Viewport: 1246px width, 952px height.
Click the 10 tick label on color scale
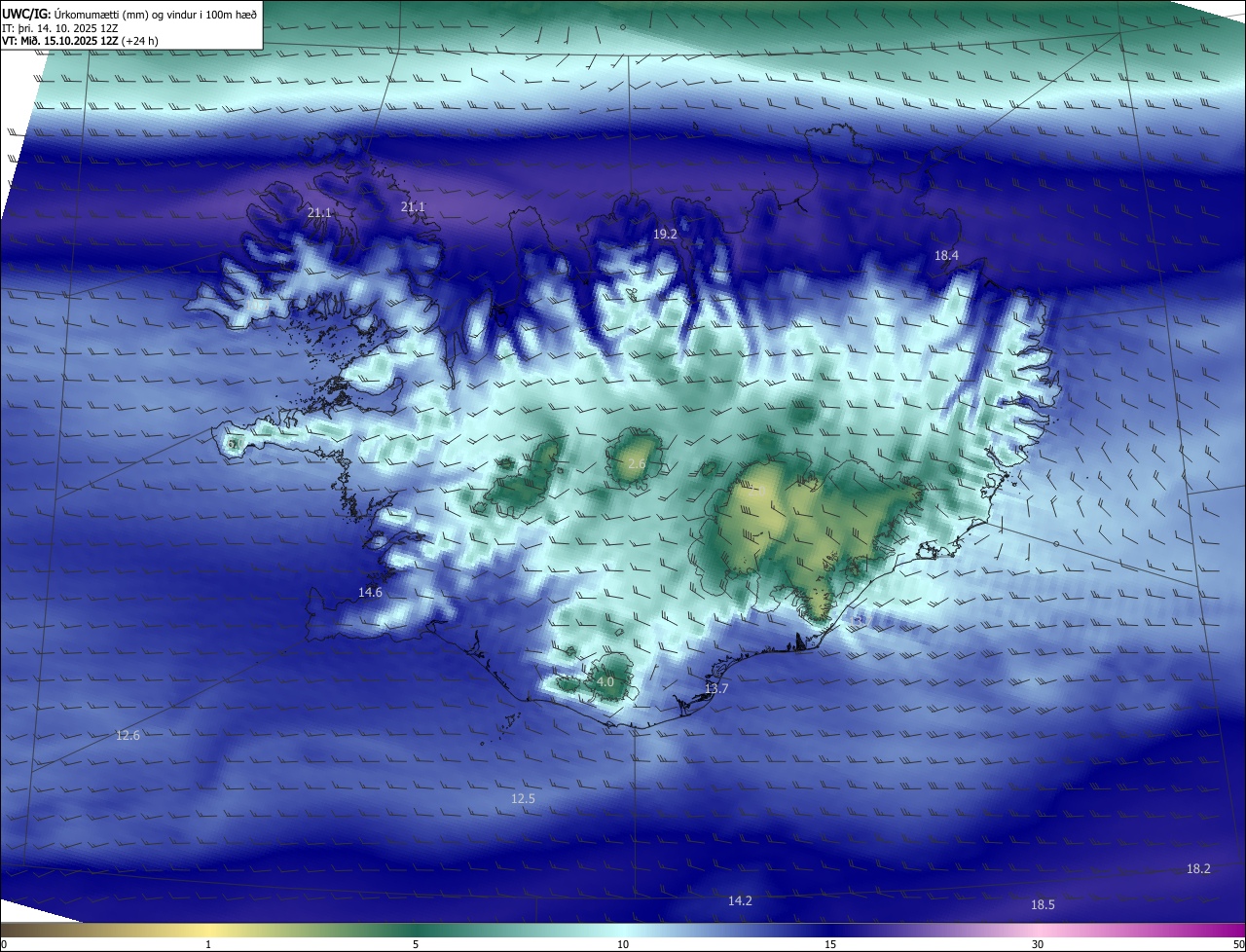[623, 944]
